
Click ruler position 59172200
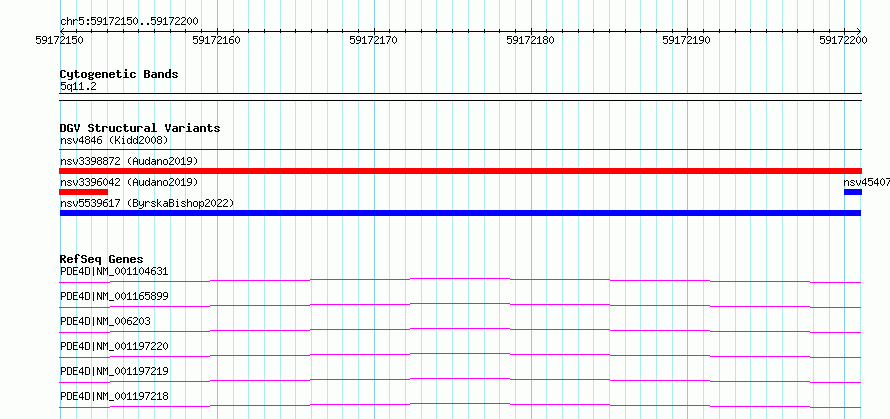(843, 41)
